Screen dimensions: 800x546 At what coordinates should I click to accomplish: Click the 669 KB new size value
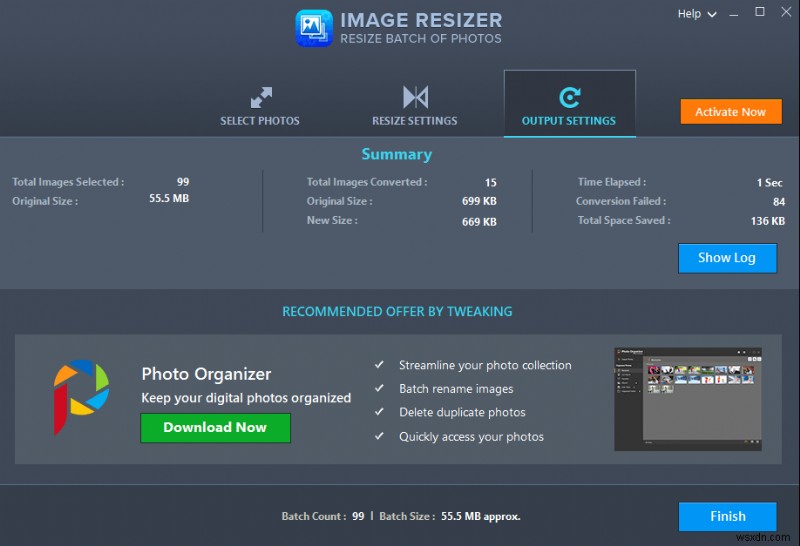pyautogui.click(x=479, y=221)
